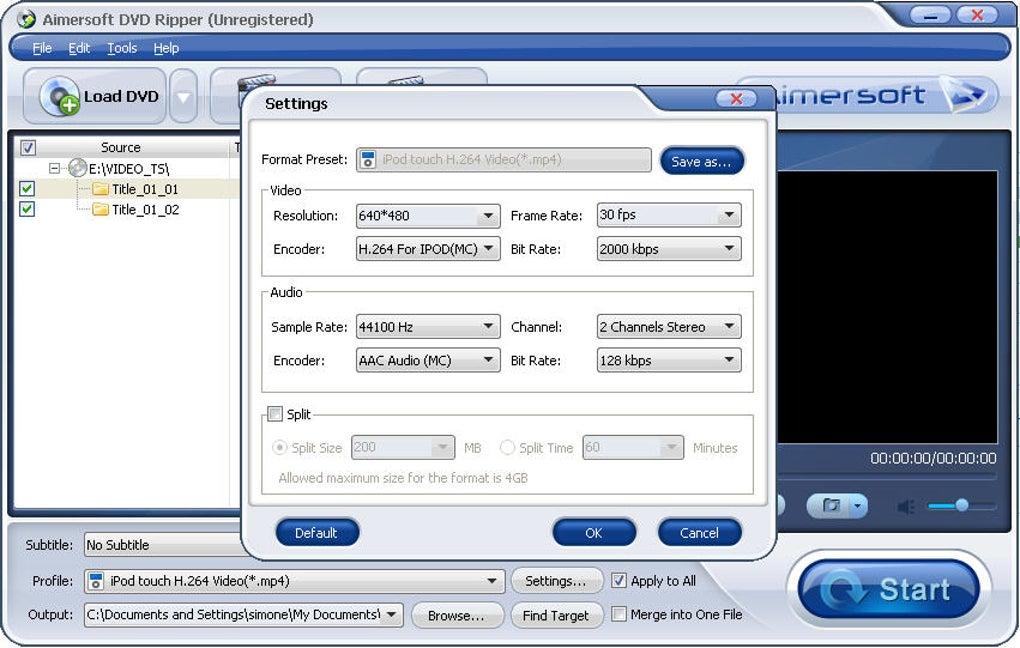Open the Profile dropdown

tap(492, 581)
